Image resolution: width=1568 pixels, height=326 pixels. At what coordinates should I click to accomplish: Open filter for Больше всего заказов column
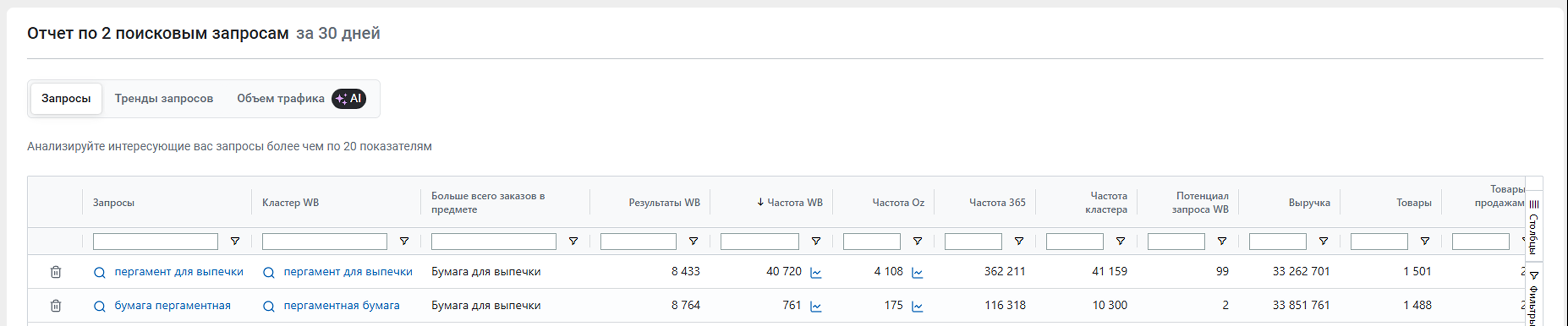click(573, 242)
